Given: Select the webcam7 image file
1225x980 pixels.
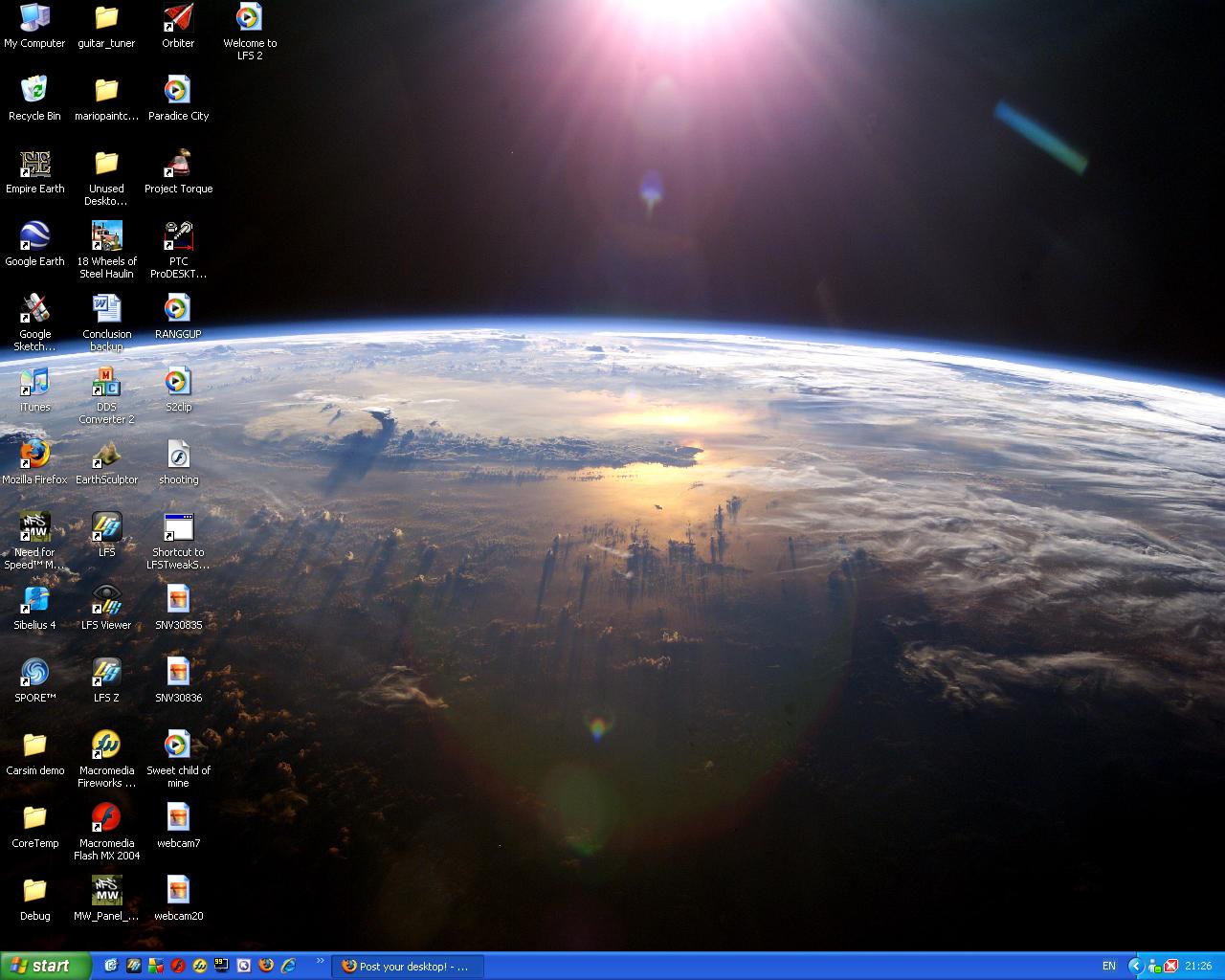Looking at the screenshot, I should (178, 826).
